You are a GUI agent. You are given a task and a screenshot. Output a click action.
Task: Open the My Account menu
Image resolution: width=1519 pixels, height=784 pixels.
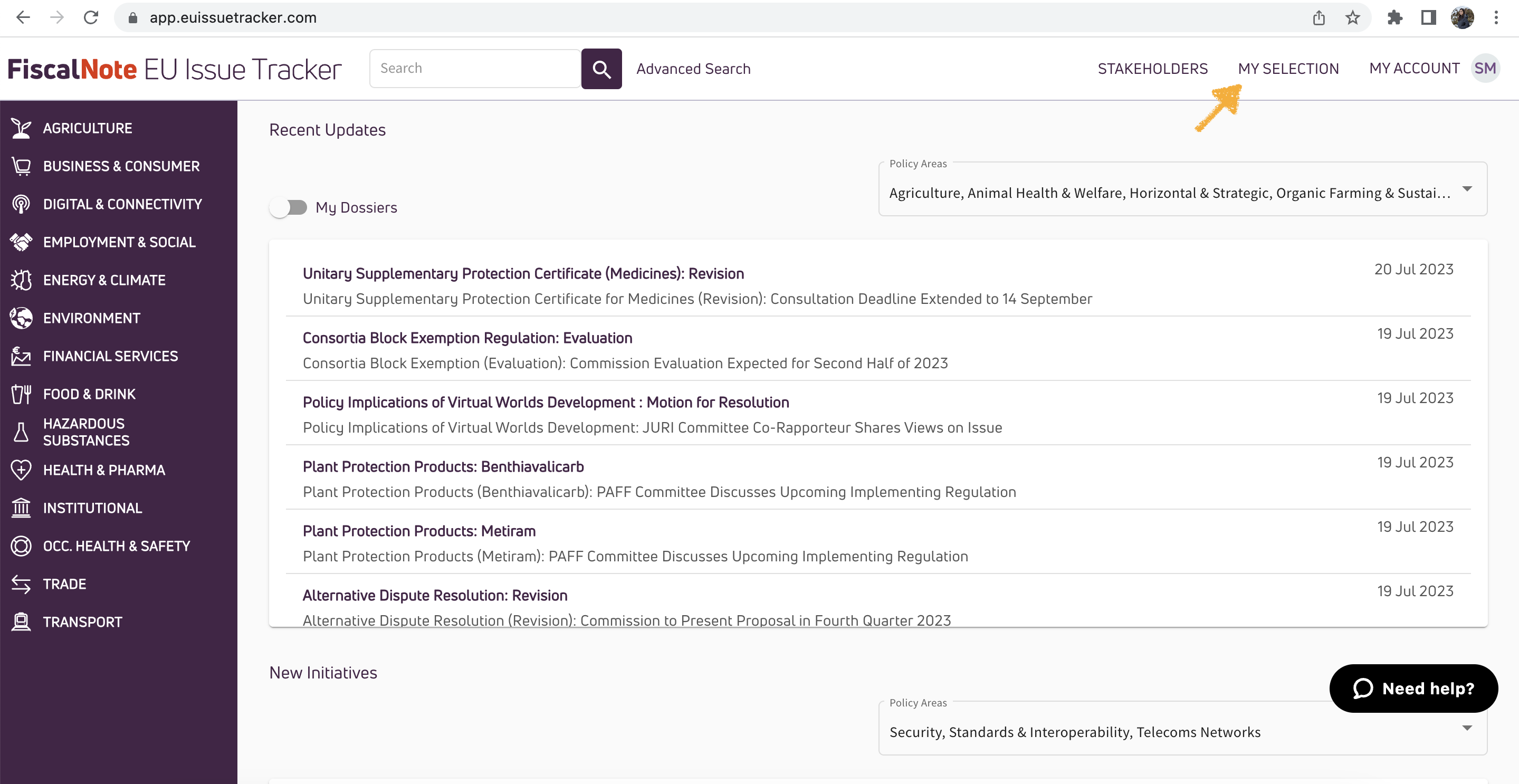point(1414,69)
